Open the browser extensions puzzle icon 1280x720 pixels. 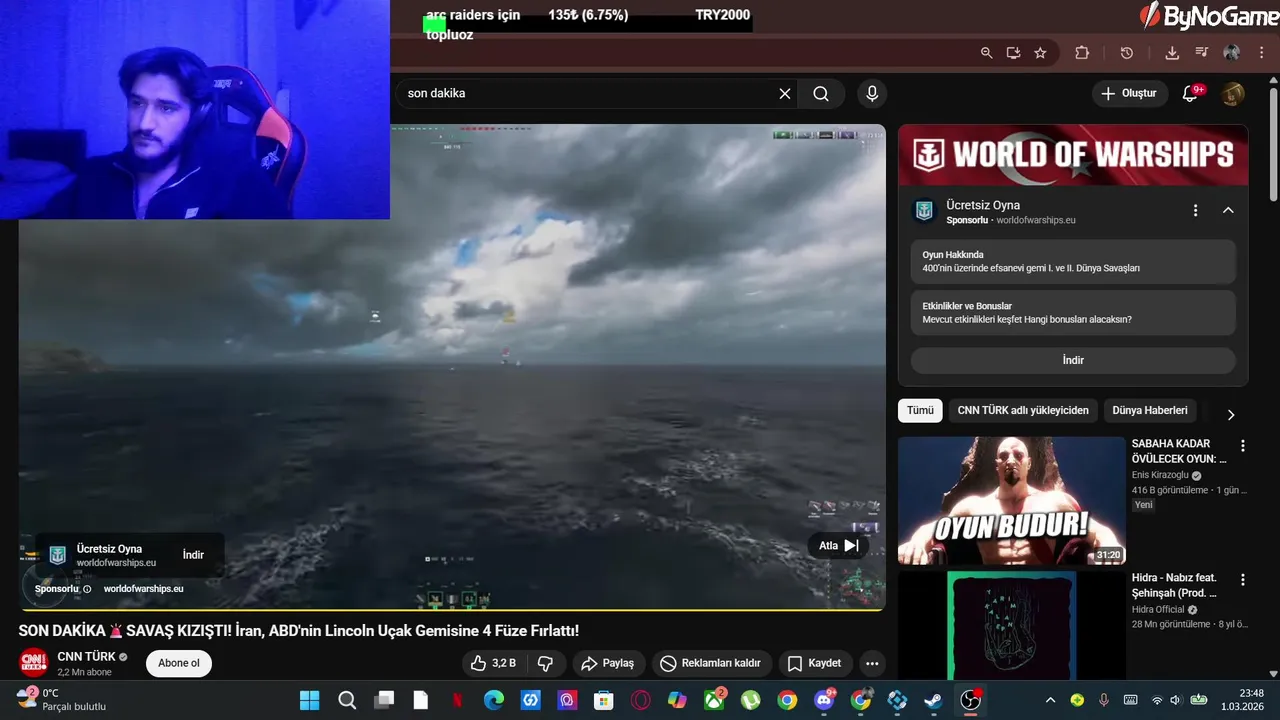(x=1082, y=53)
